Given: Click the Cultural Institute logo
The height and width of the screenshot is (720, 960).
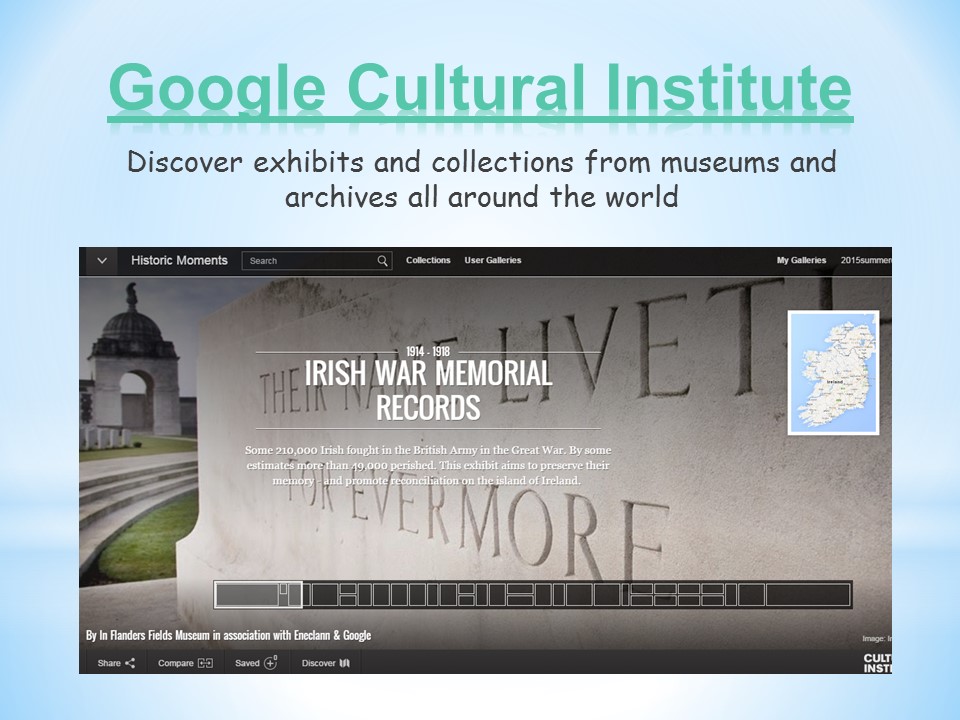Looking at the screenshot, I should click(x=877, y=663).
